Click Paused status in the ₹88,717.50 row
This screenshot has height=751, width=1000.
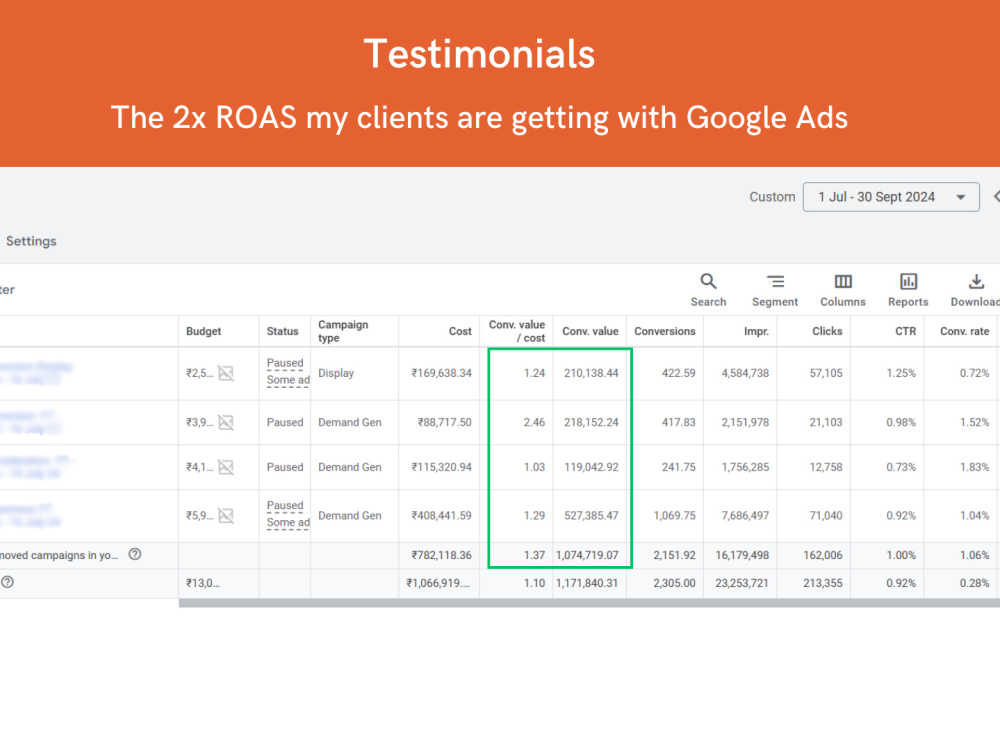[x=285, y=422]
